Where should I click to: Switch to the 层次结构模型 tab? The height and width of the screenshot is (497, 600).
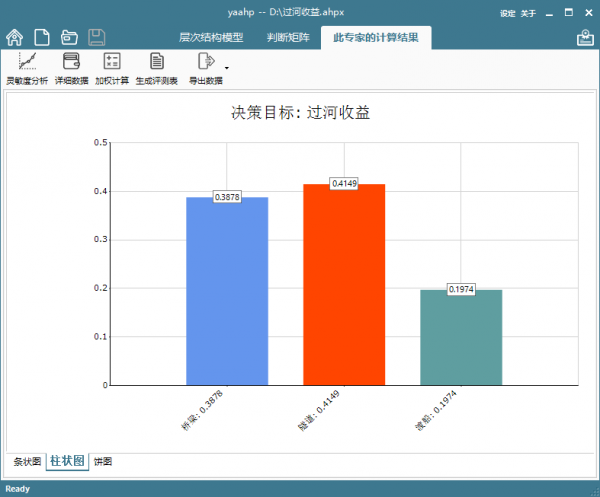[210, 38]
